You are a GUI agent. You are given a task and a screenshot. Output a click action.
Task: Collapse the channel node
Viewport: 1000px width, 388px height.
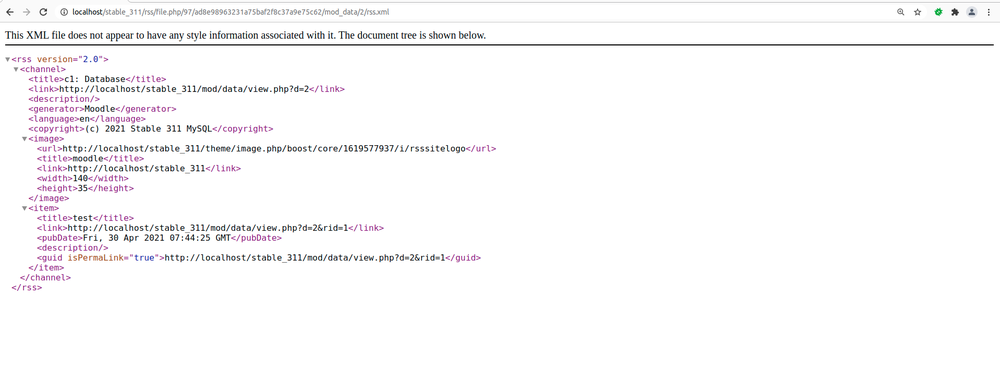pyautogui.click(x=17, y=69)
